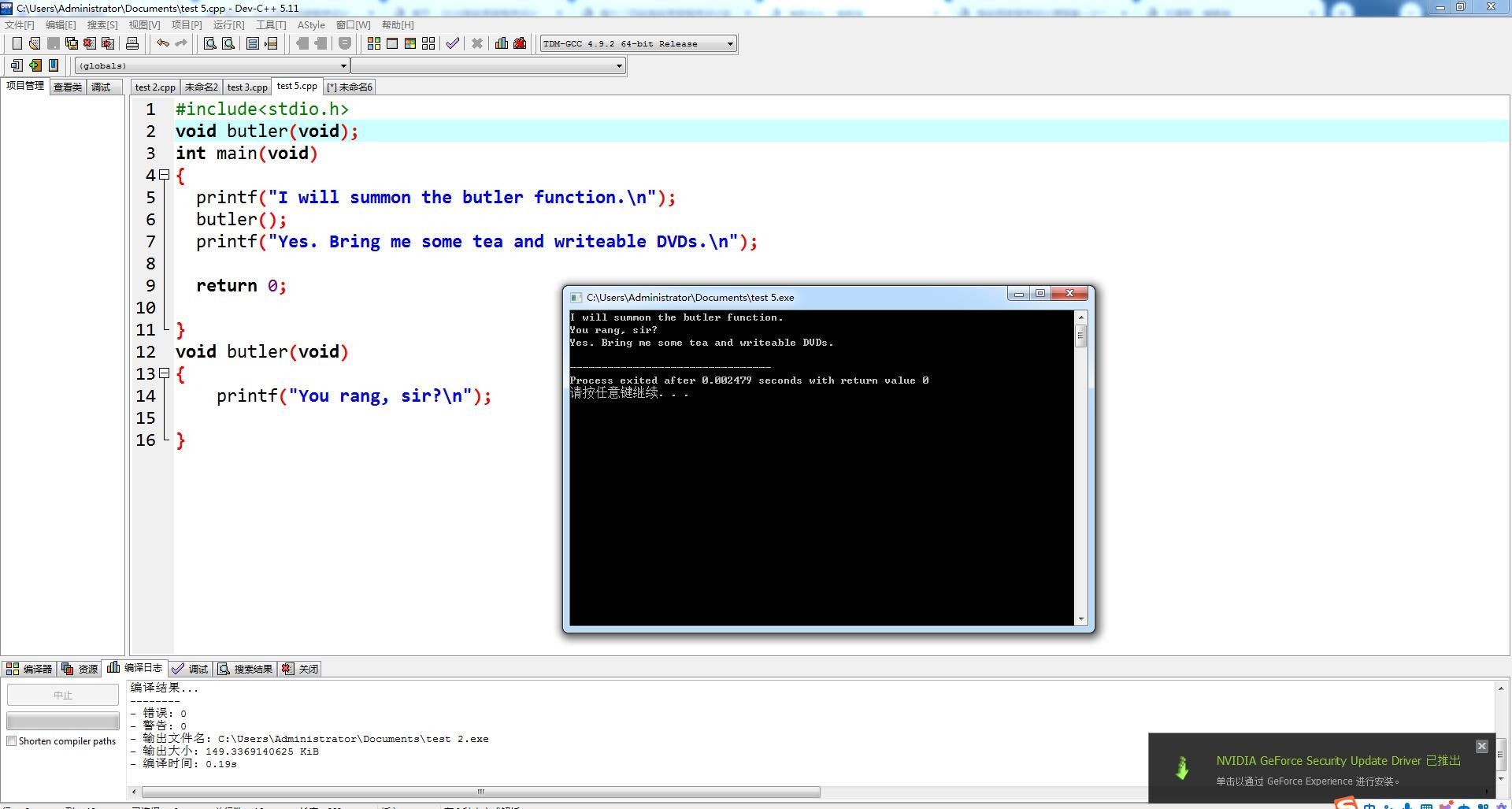Print the current source file

tap(132, 43)
